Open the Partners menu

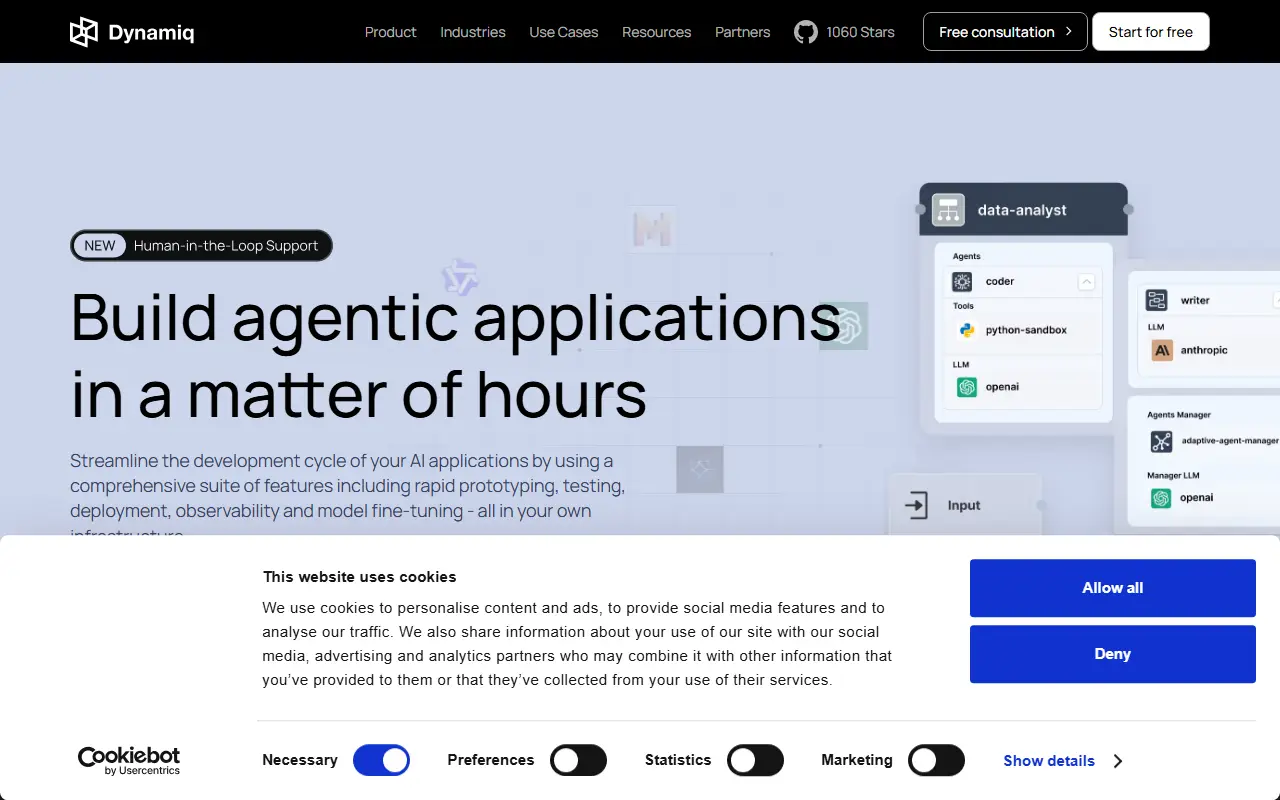[x=743, y=32]
